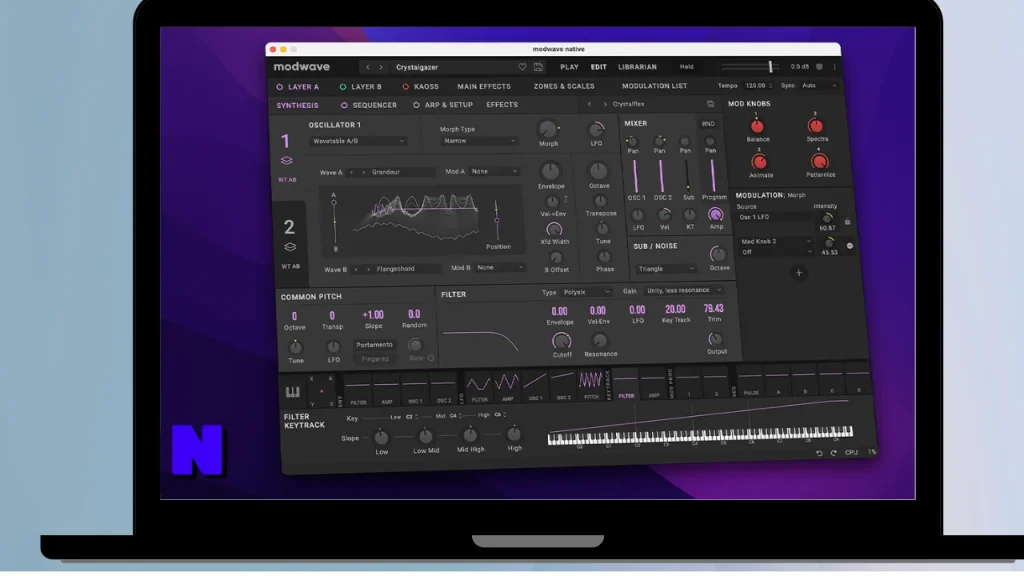Viewport: 1024px width, 576px height.
Task: Click Oscillator 1 layer stack icon
Action: 287,161
